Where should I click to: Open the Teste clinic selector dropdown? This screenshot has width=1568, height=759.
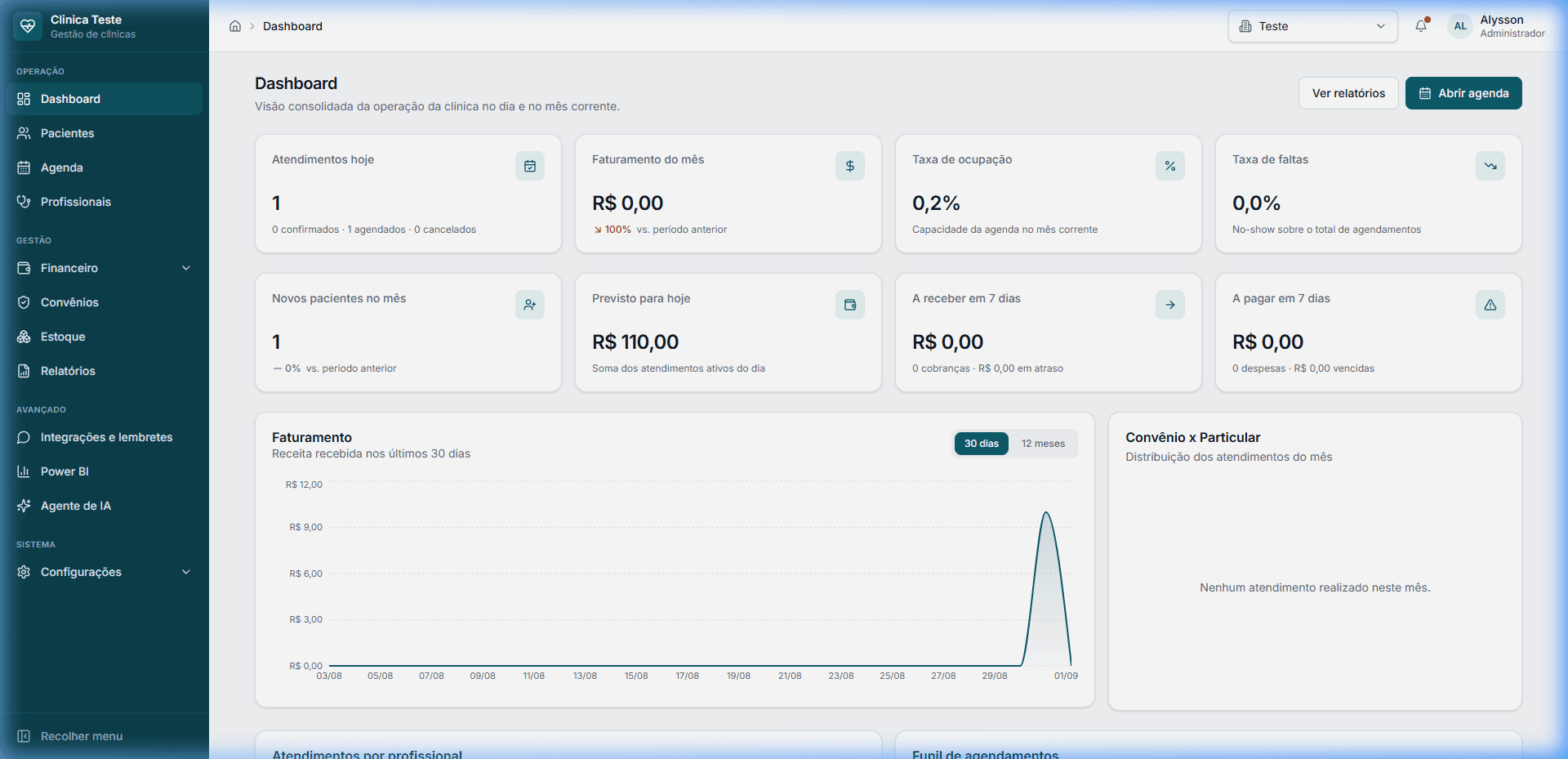[1313, 26]
